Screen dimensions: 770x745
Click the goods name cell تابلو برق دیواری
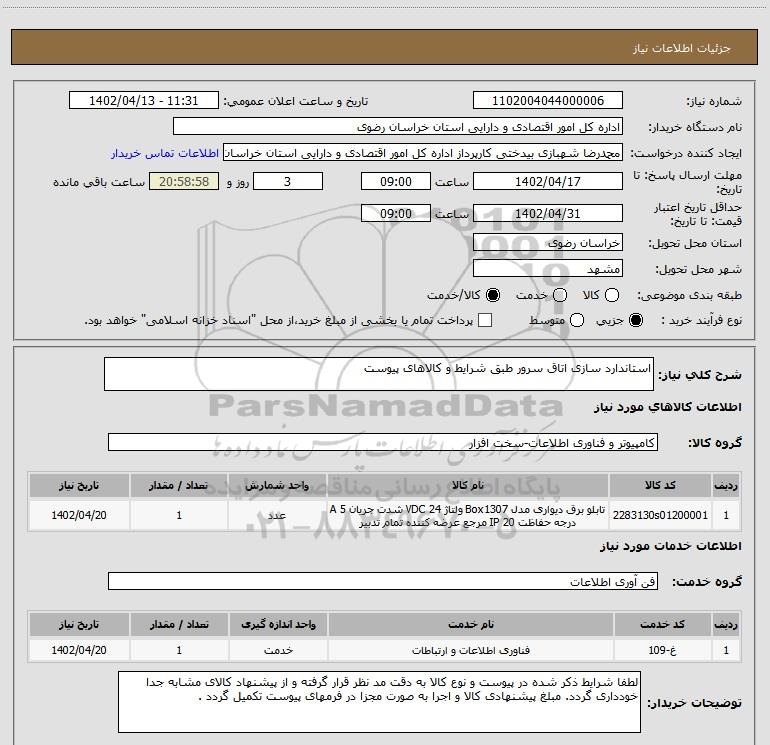point(468,515)
